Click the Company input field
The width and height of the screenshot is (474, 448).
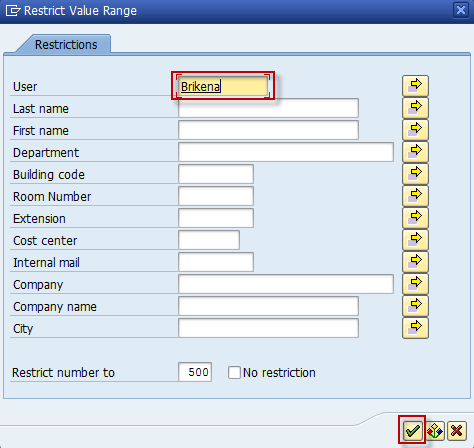(286, 284)
